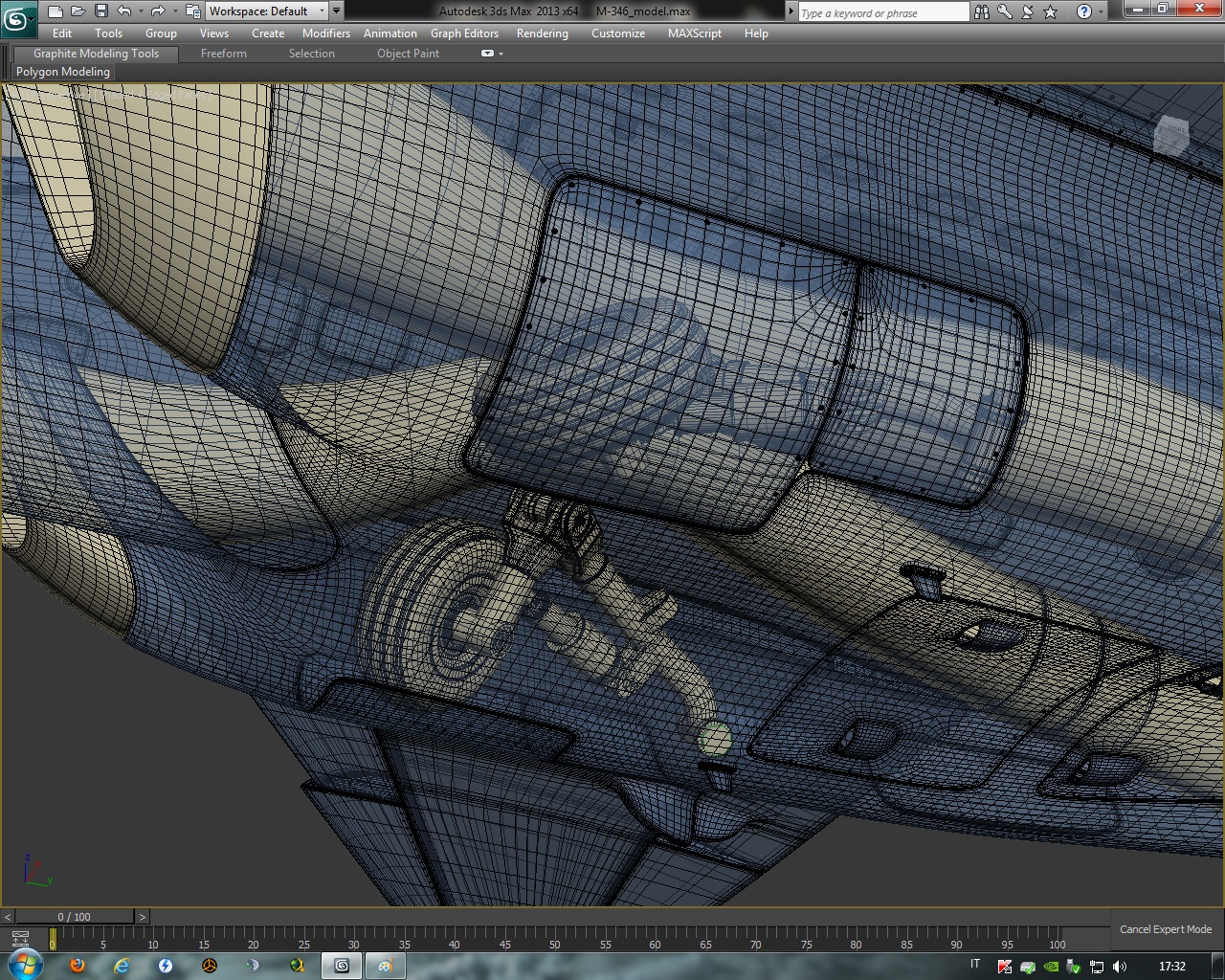Open the MAXScript menu
The height and width of the screenshot is (980, 1225).
coord(695,33)
